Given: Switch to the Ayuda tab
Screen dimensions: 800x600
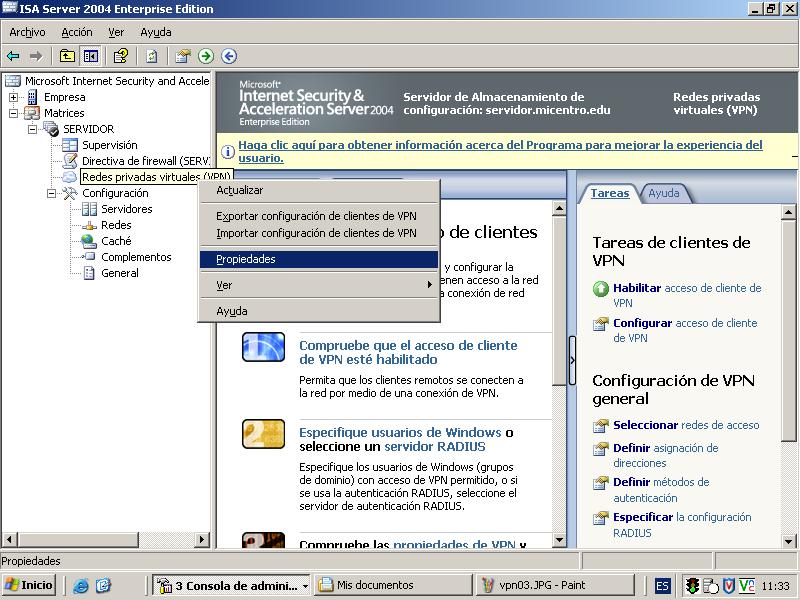Looking at the screenshot, I should pos(663,193).
